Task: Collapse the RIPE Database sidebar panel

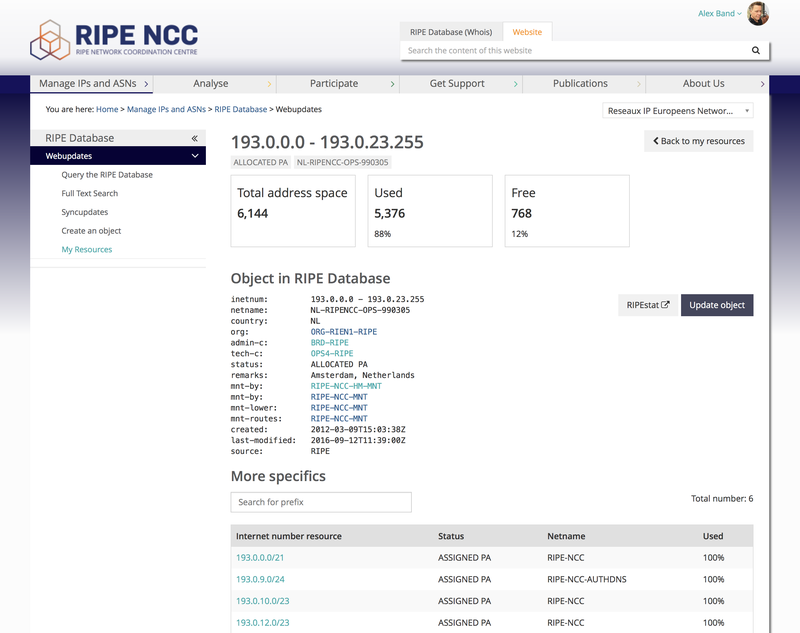Action: [194, 138]
